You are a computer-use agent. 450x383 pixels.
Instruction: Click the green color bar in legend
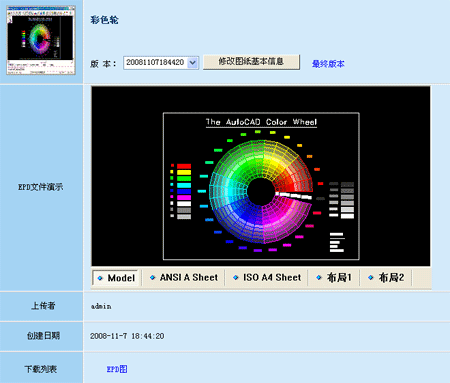pyautogui.click(x=184, y=179)
